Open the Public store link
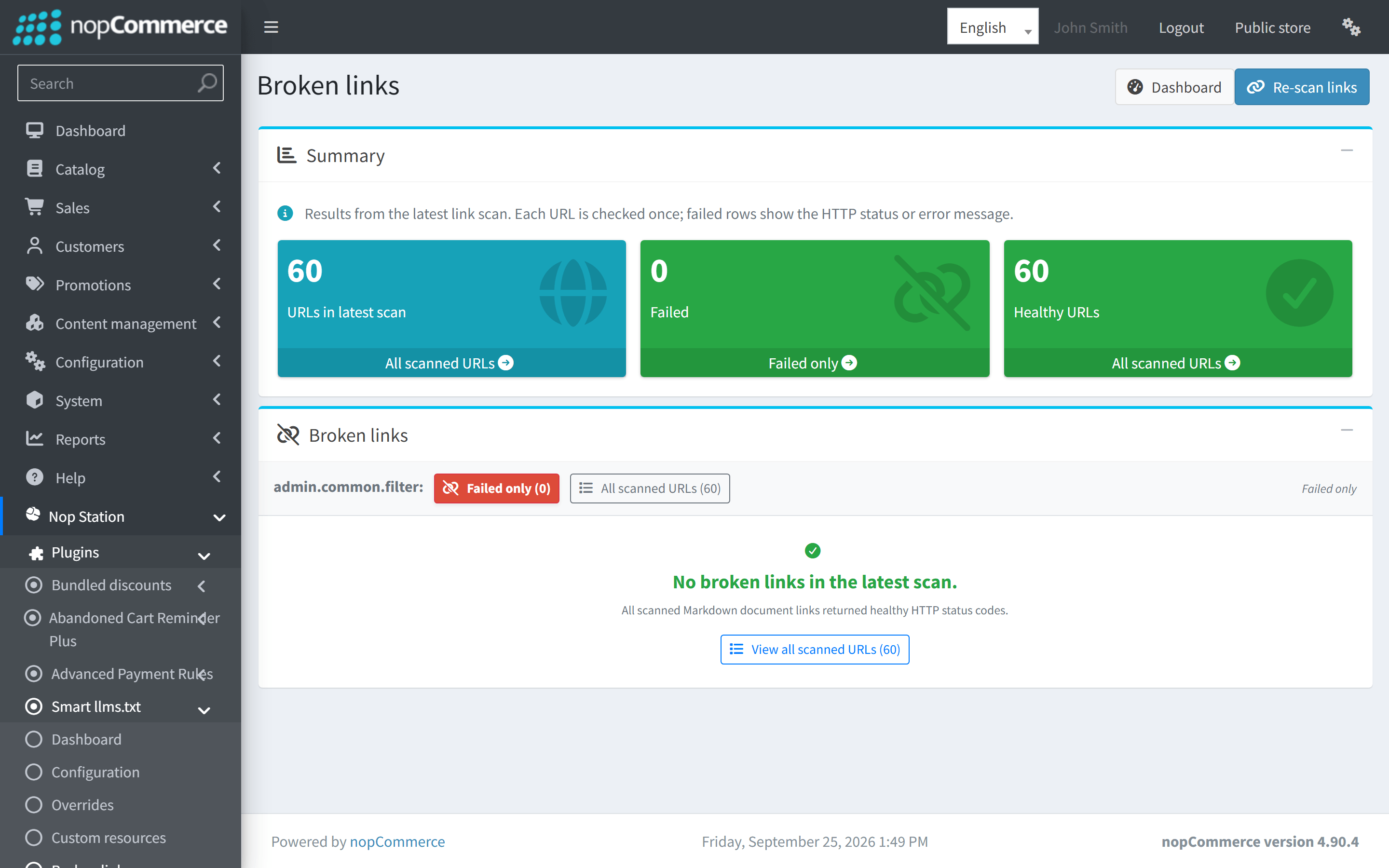 coord(1272,27)
